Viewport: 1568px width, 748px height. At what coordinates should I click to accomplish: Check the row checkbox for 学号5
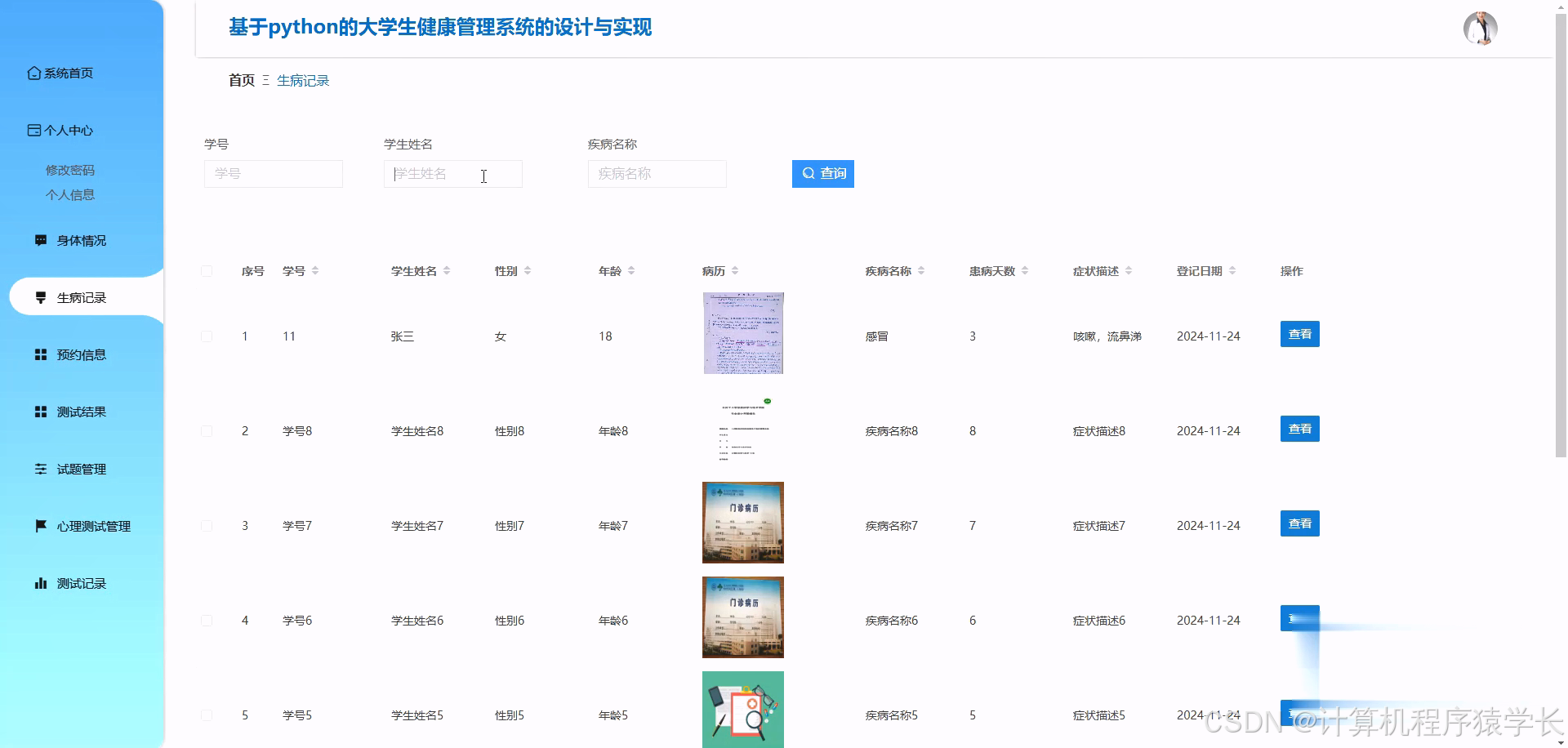207,715
